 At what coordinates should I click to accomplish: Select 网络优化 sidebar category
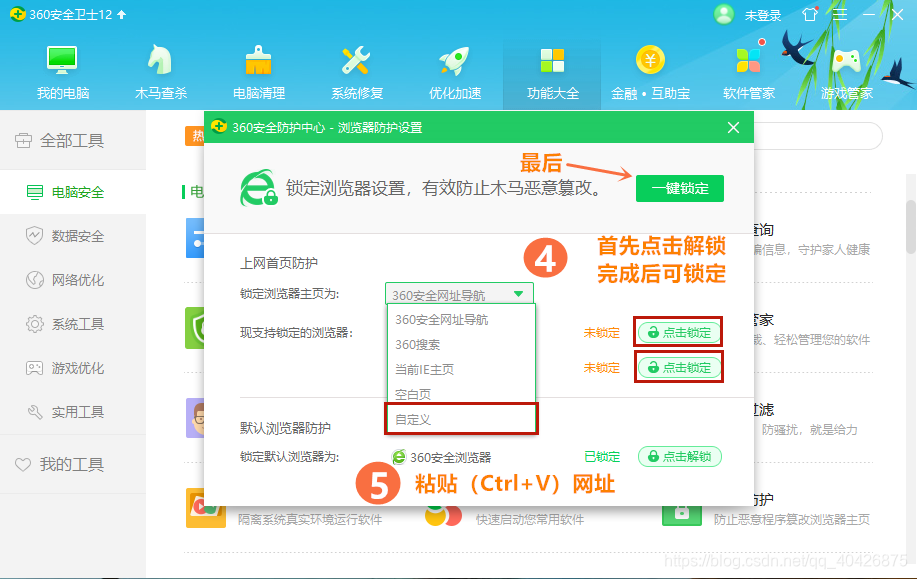(73, 280)
